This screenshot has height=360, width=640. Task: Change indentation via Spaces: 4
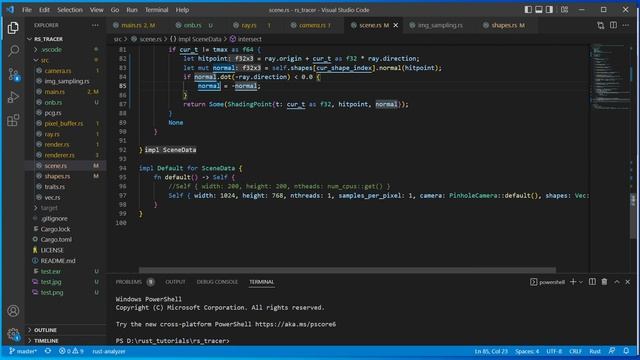pos(527,351)
